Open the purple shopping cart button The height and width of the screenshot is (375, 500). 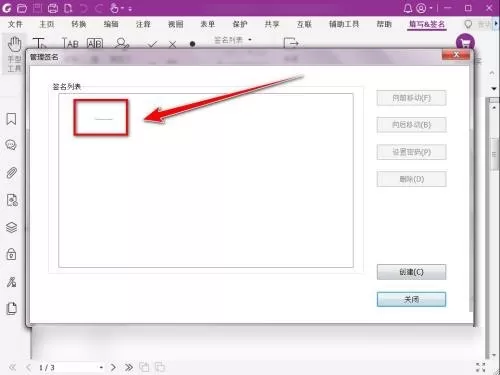click(465, 43)
